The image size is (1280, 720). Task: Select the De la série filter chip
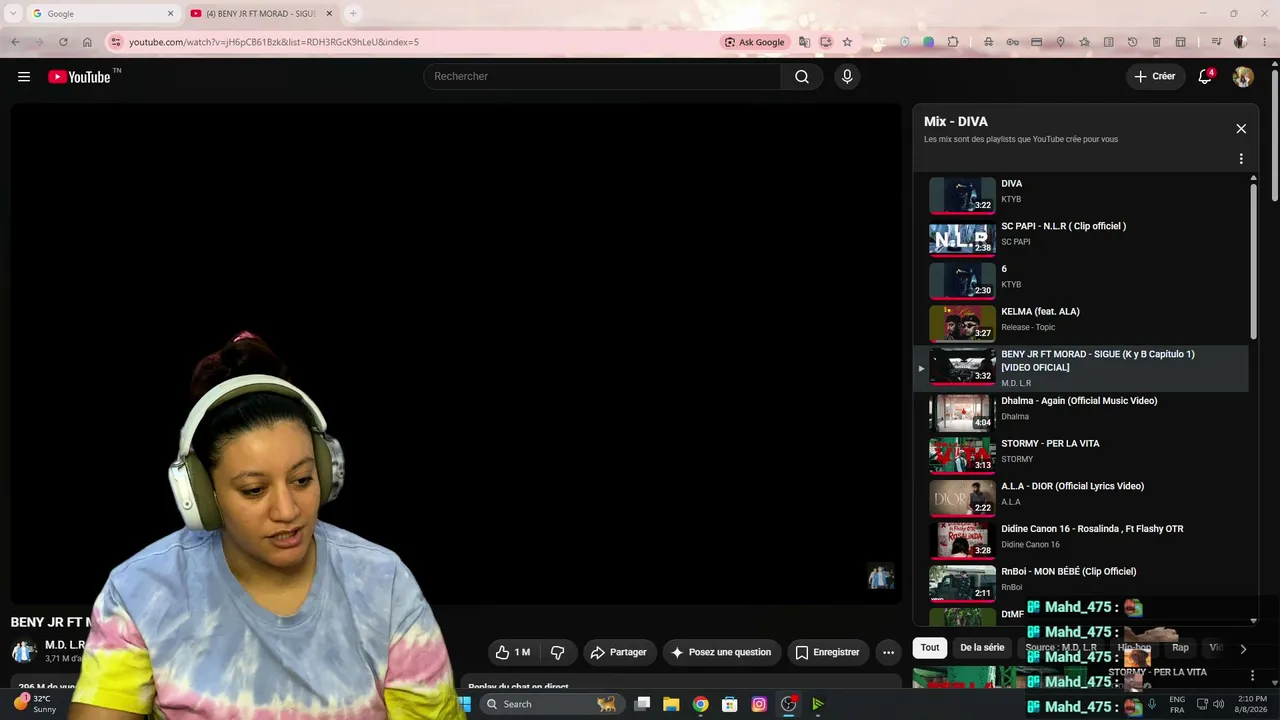pyautogui.click(x=982, y=648)
